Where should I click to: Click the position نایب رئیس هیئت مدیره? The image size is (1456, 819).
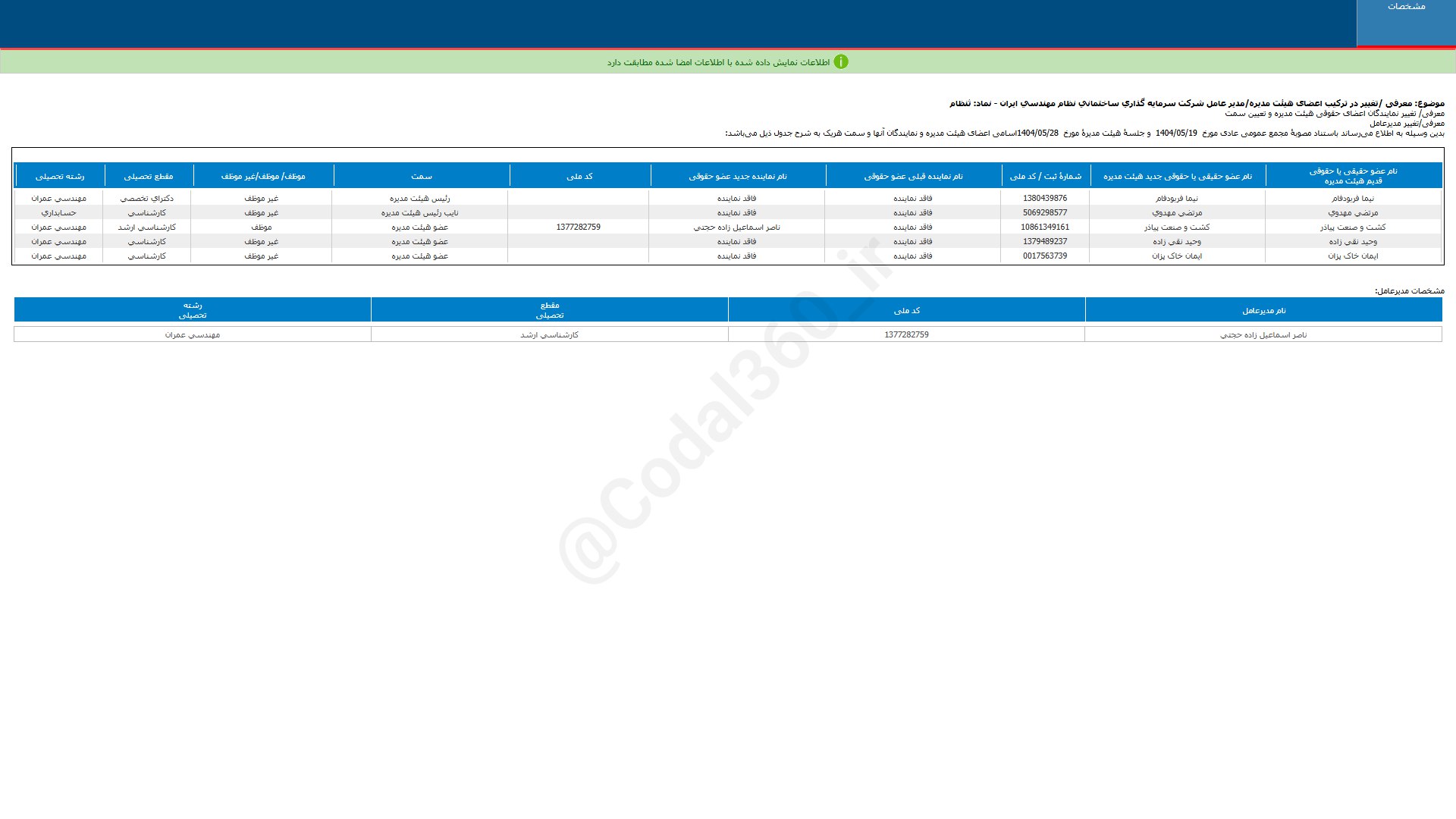(420, 213)
